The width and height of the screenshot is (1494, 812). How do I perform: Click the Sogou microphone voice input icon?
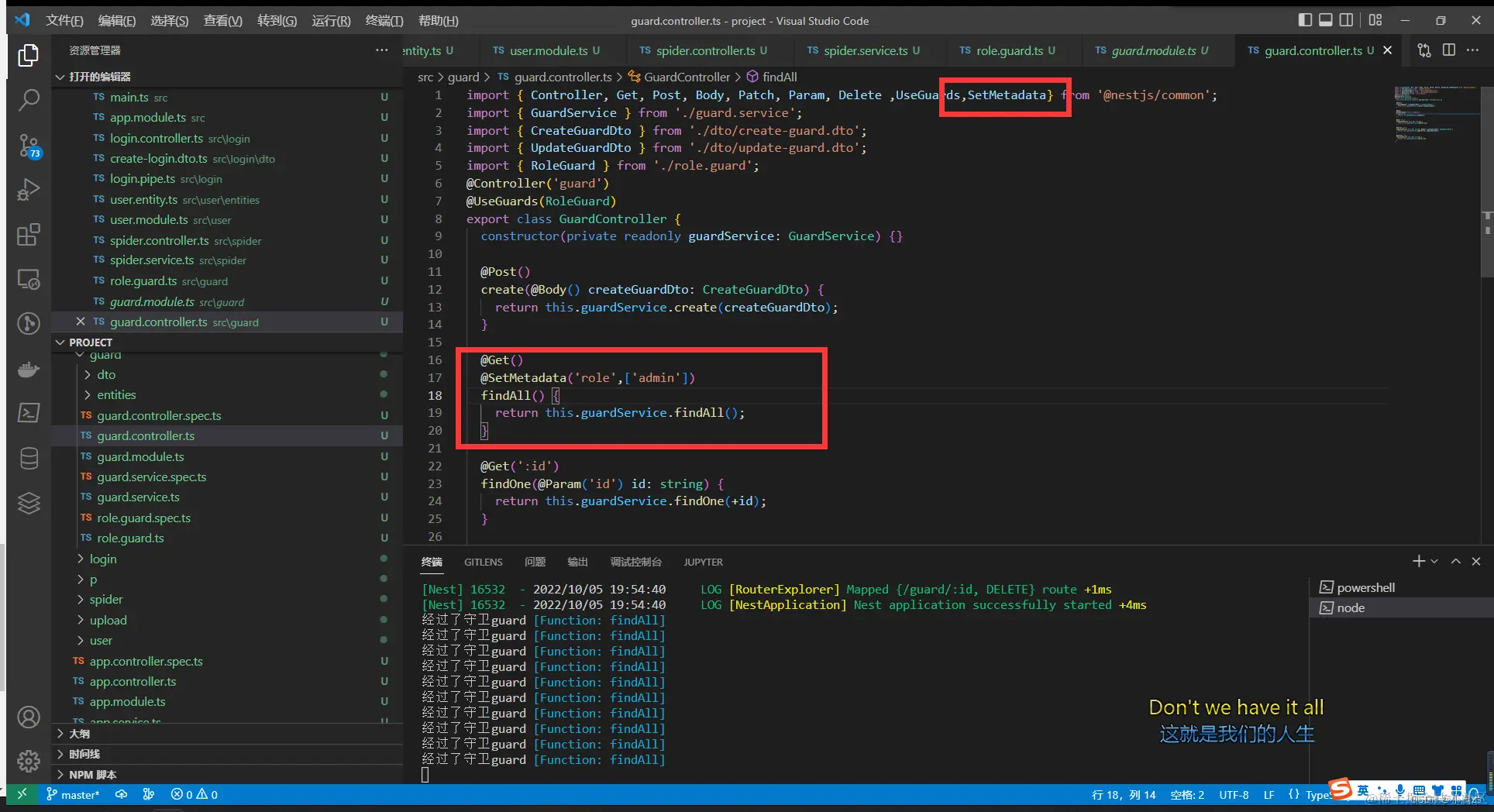coord(1400,790)
